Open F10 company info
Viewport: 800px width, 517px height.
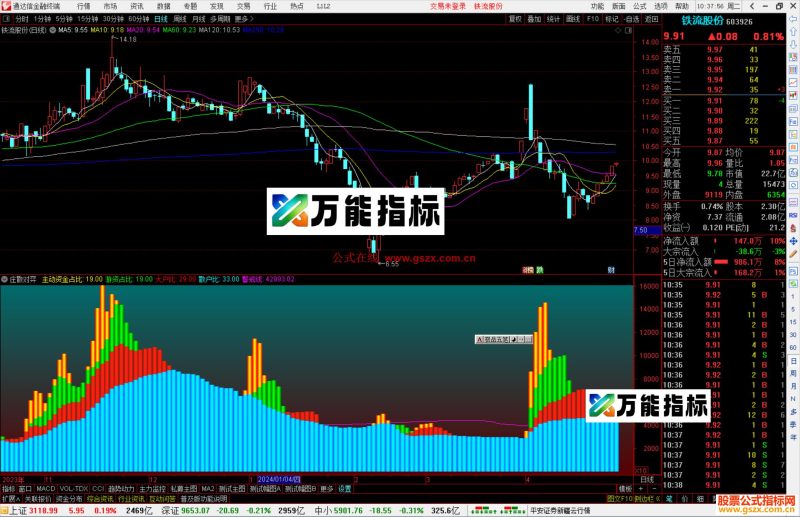click(x=593, y=19)
